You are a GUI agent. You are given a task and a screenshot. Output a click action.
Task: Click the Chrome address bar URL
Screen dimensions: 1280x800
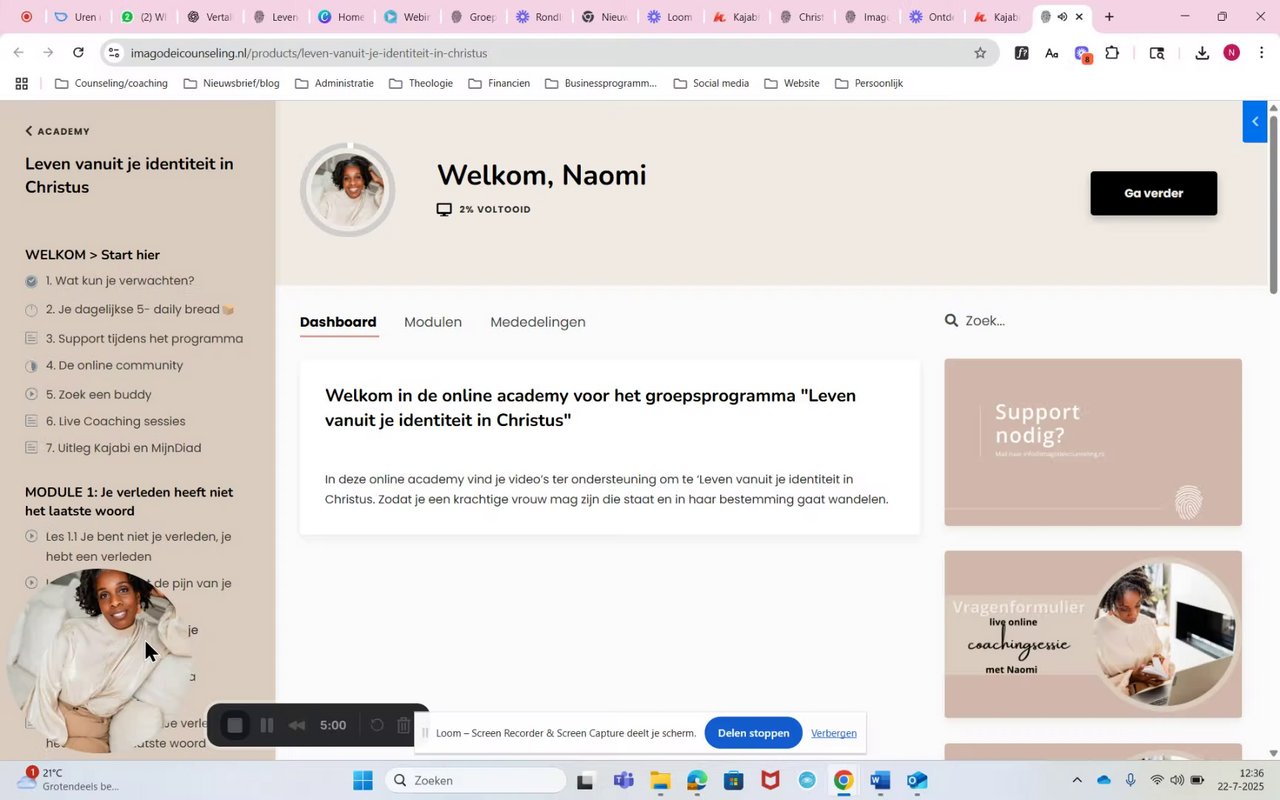click(309, 53)
